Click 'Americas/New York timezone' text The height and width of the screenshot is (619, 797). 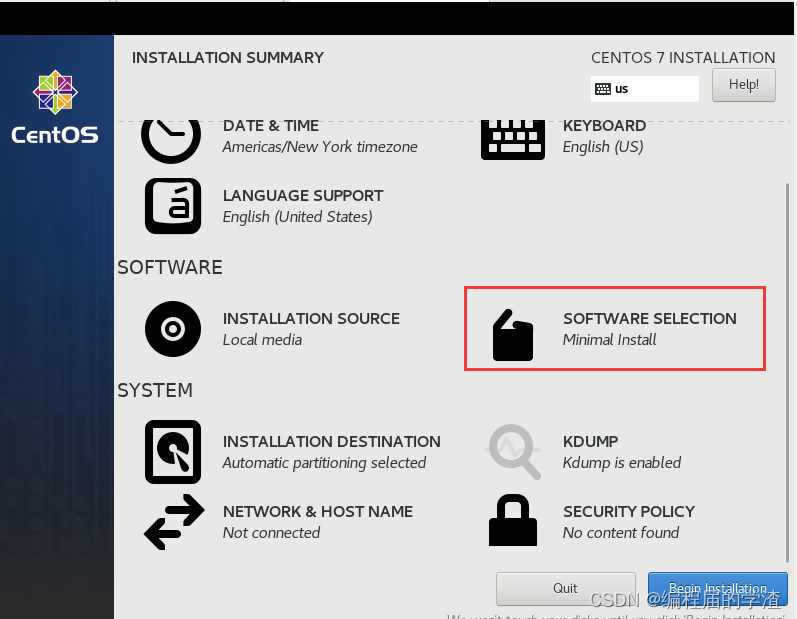pos(320,147)
